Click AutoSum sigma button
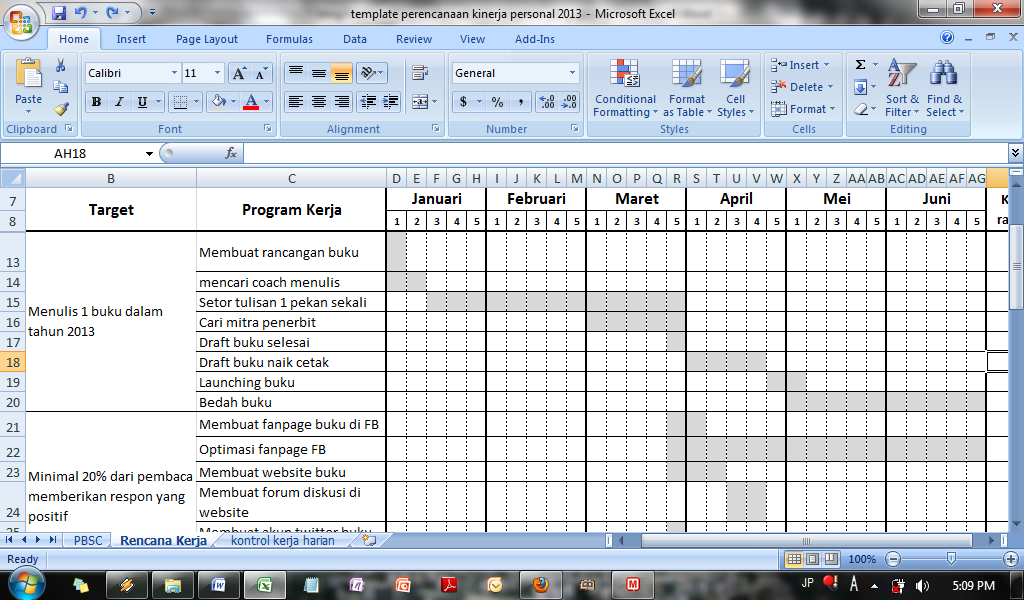 (x=861, y=65)
